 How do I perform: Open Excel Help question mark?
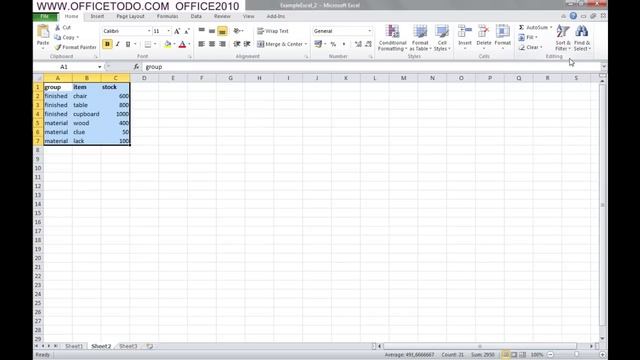click(x=573, y=16)
